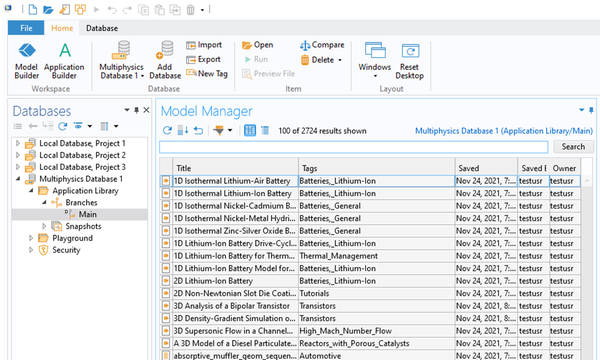Click the Add Database button

tap(165, 60)
